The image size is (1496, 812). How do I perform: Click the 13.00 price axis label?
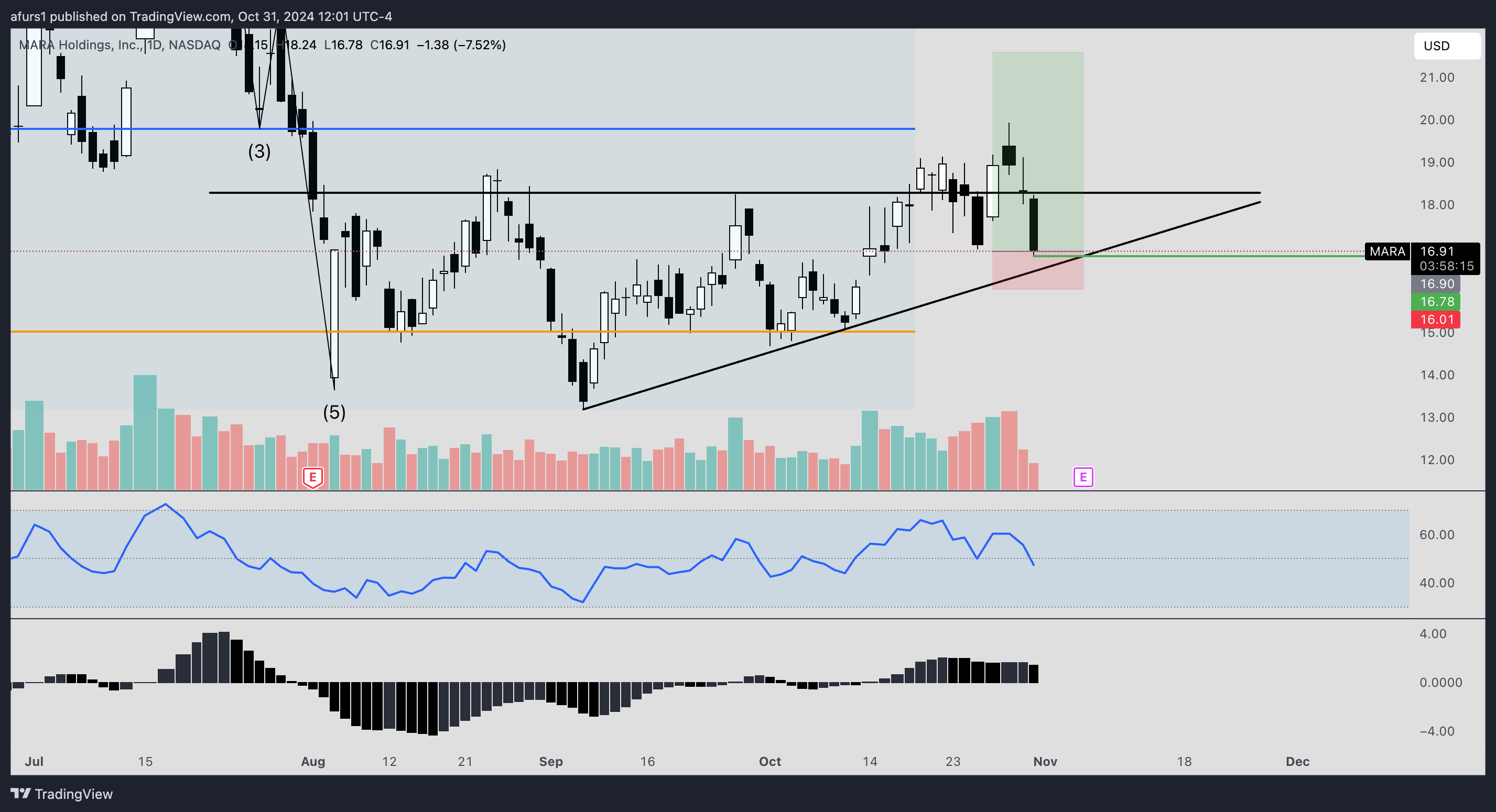[1437, 418]
